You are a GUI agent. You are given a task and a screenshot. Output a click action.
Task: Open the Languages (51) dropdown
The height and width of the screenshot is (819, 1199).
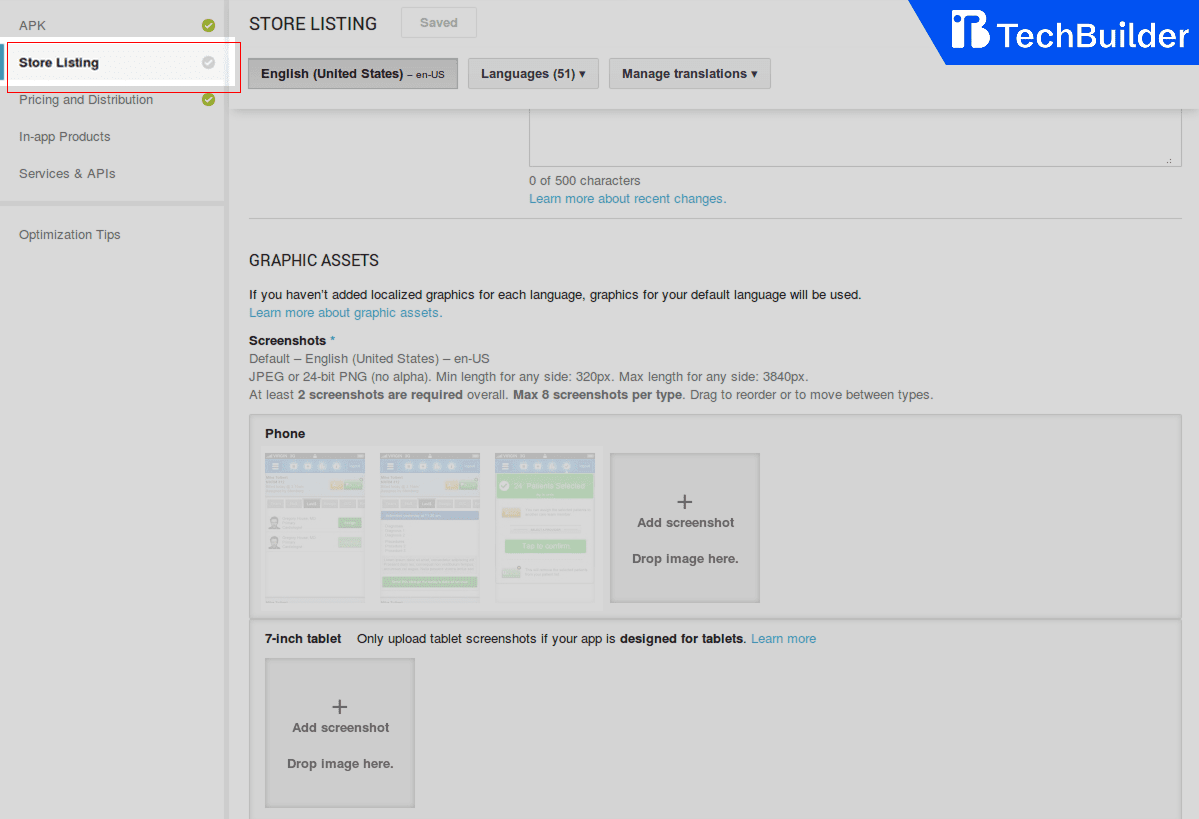click(533, 73)
